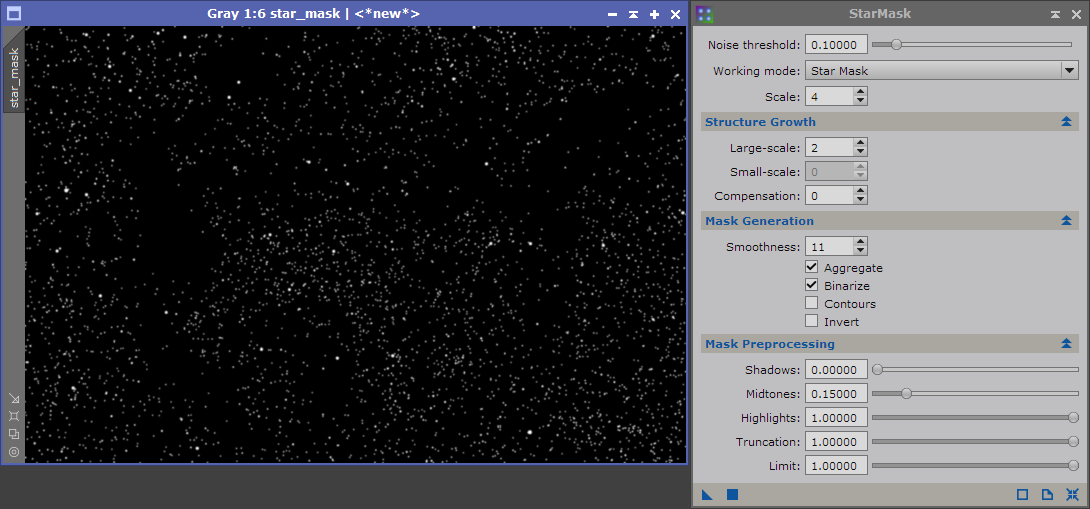This screenshot has width=1090, height=509.
Task: Shade the star_mask image window
Action: click(x=633, y=15)
